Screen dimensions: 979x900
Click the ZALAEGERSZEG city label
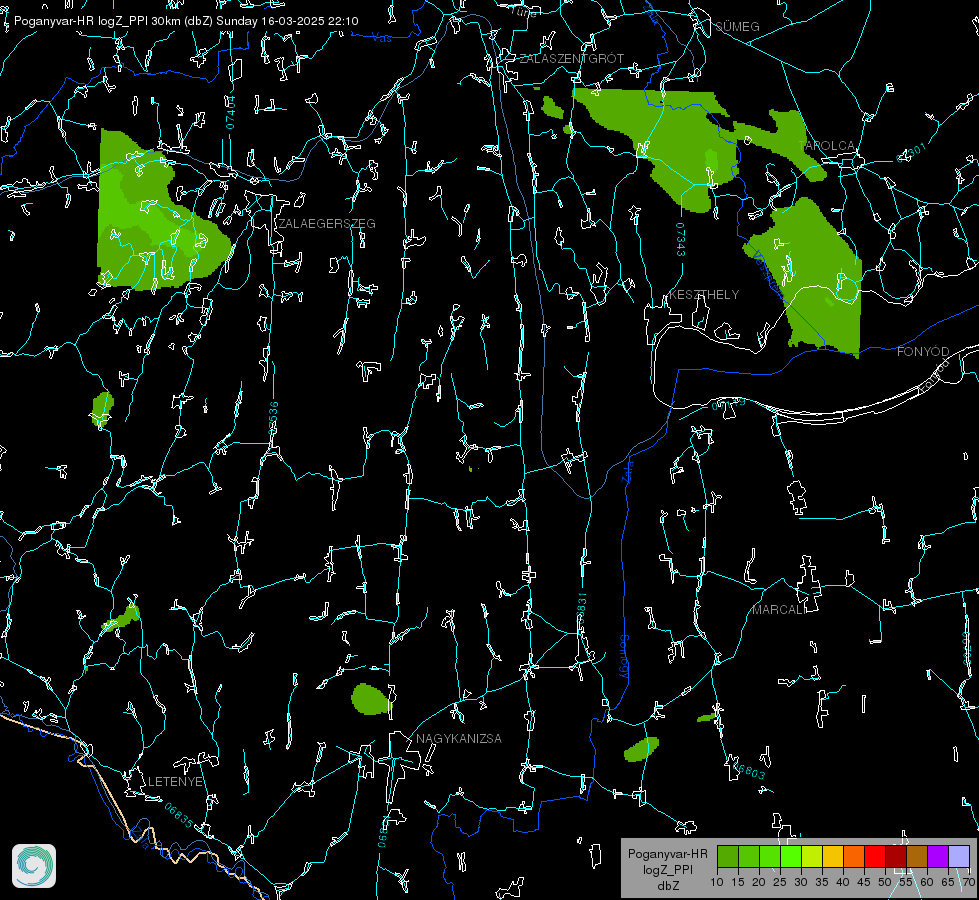pyautogui.click(x=327, y=224)
